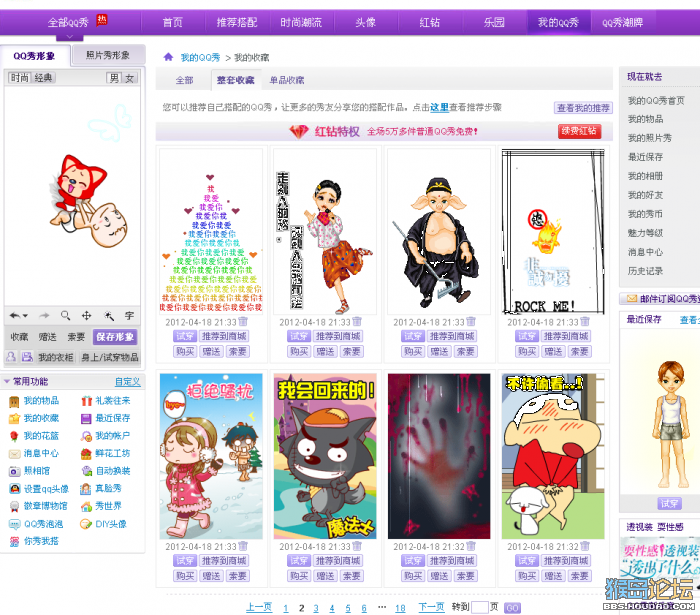Viewport: 700px width, 615px height.
Task: Click trash icon under 我会回来的 wolf
Action: click(357, 546)
